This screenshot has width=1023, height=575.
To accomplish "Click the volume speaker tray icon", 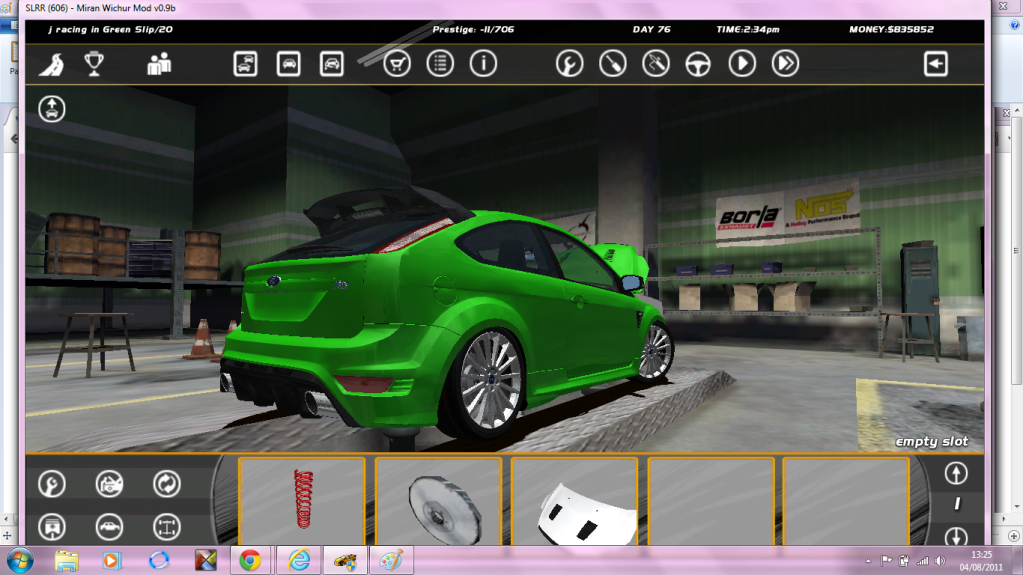I will [x=940, y=561].
